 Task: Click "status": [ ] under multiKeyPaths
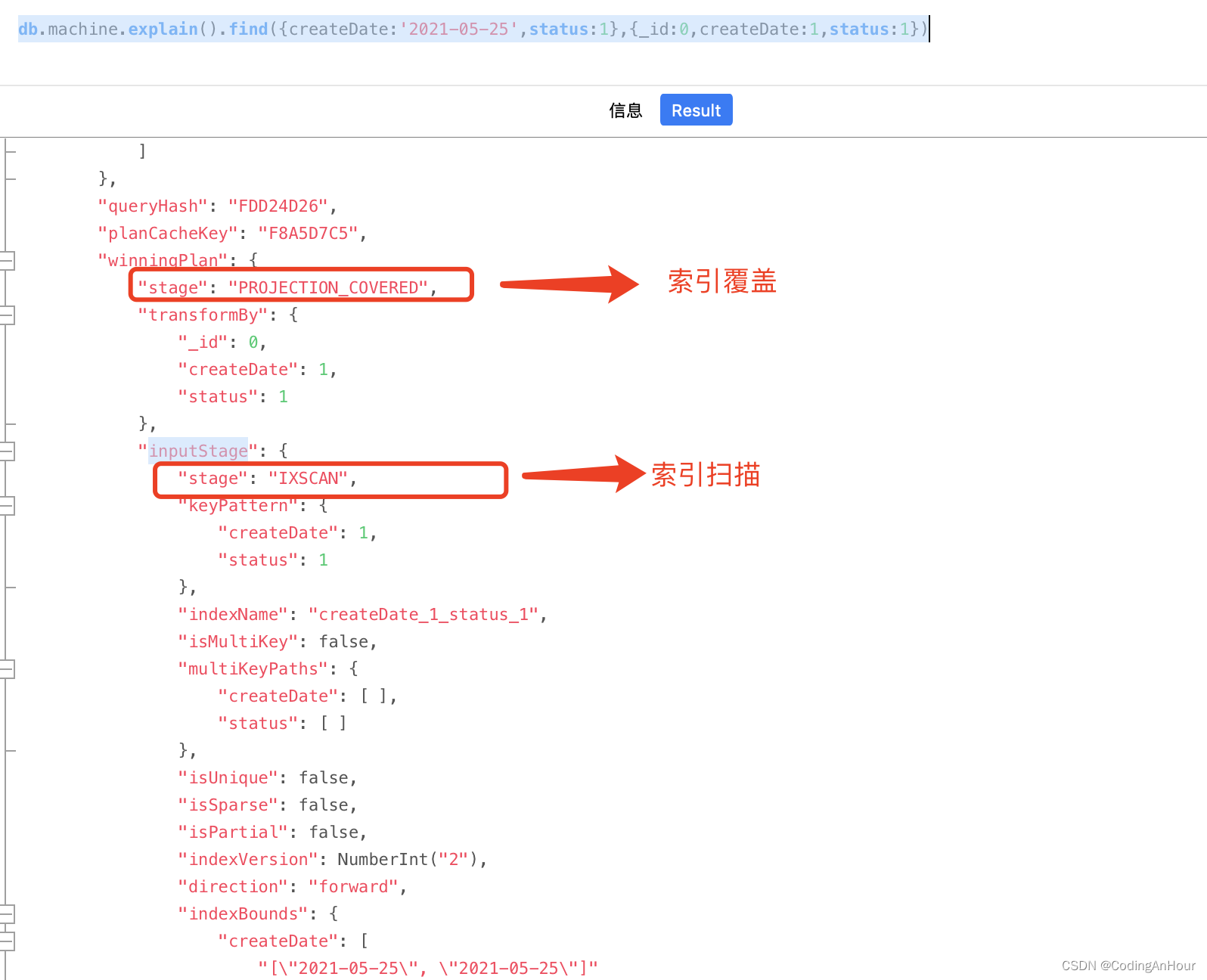pos(282,723)
